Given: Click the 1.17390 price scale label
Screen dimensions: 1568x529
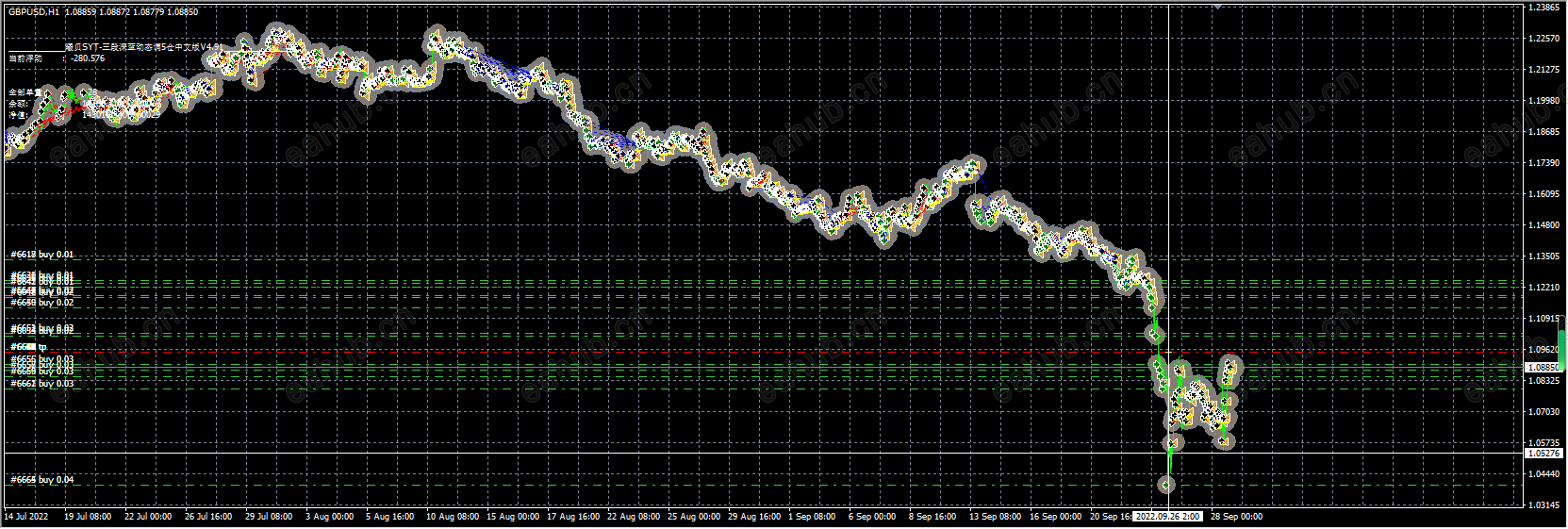Looking at the screenshot, I should coord(1543,163).
